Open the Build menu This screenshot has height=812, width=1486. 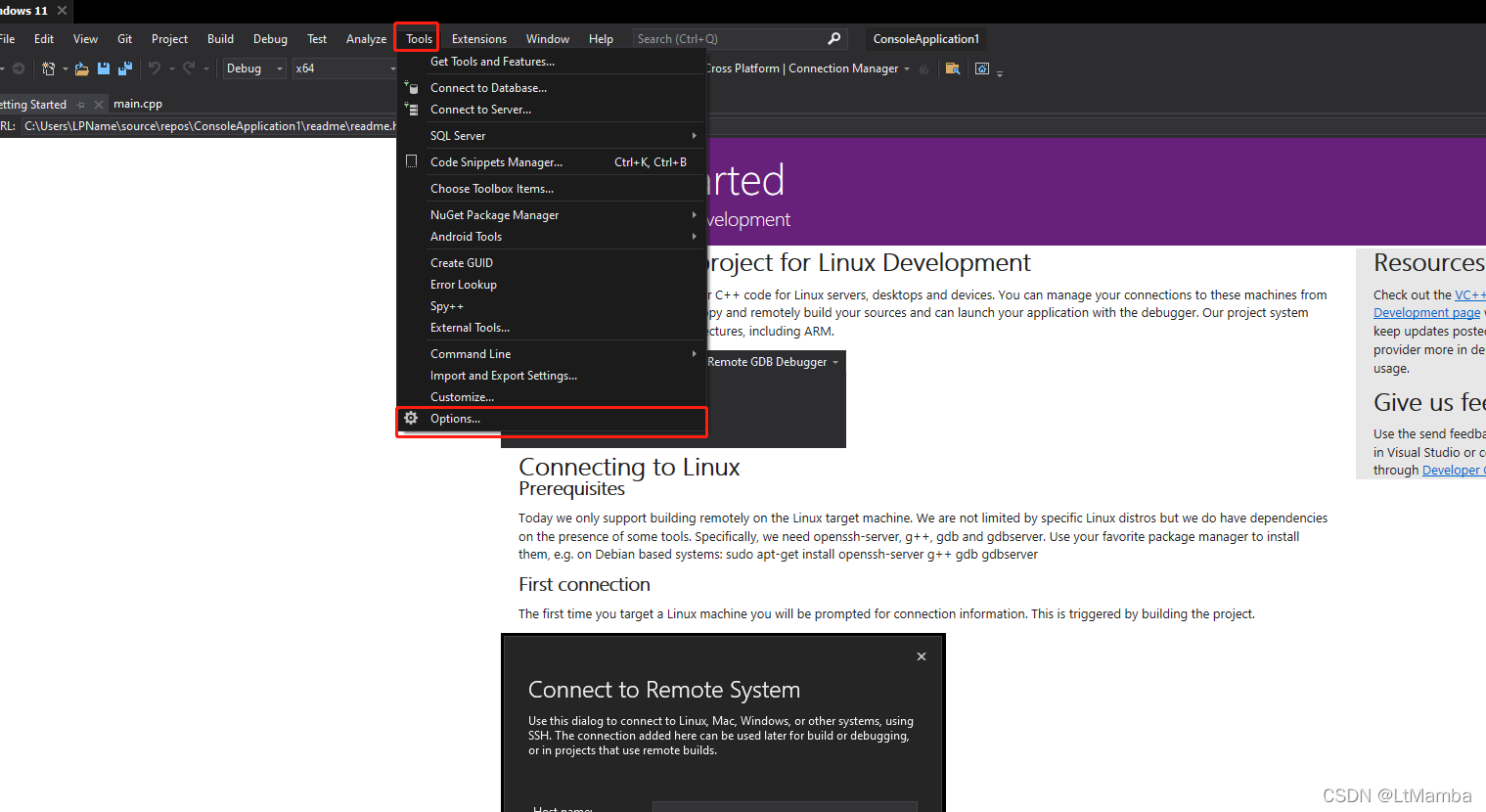(x=220, y=39)
